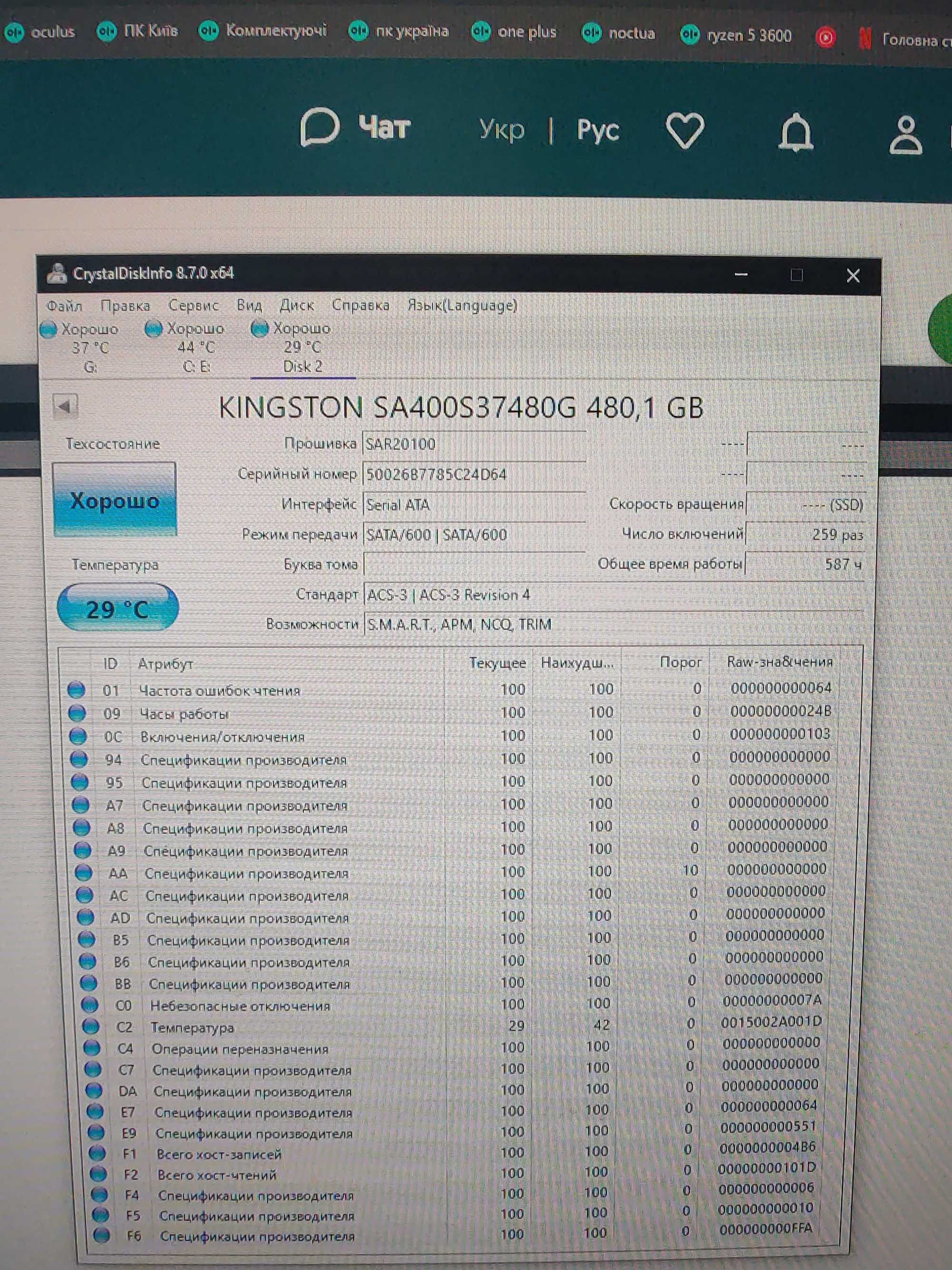Open the Справка menu

click(x=360, y=305)
